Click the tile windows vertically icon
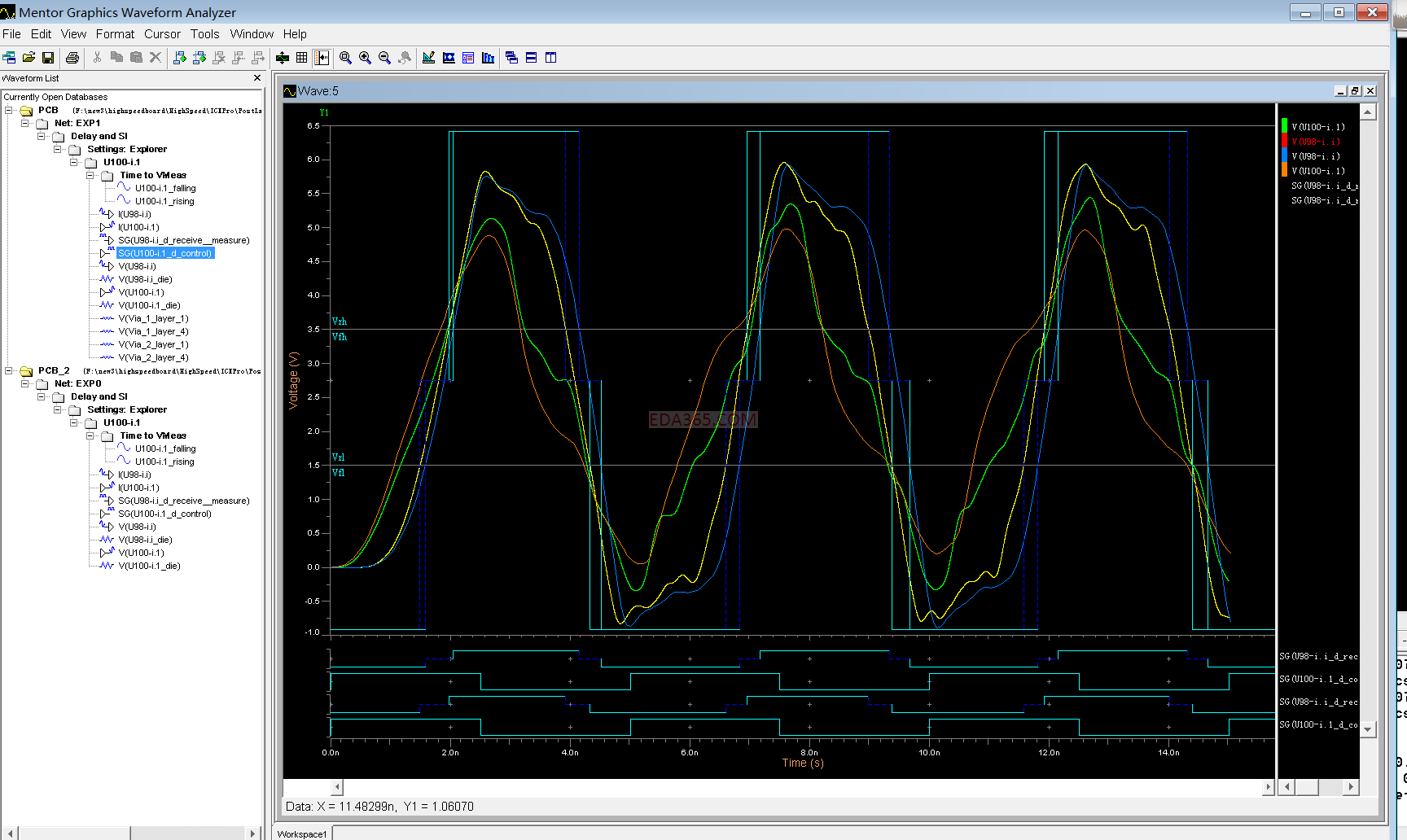The width and height of the screenshot is (1407, 840). 550,58
